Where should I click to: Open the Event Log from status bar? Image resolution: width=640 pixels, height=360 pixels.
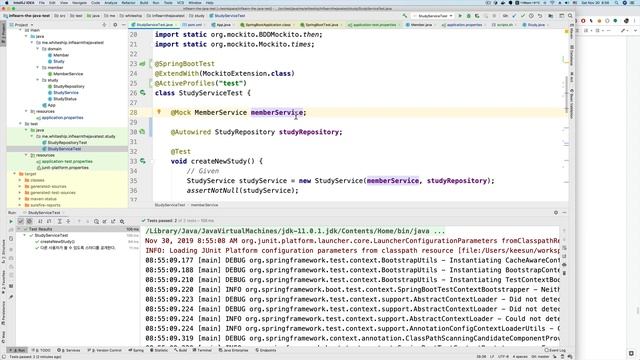tap(555, 350)
